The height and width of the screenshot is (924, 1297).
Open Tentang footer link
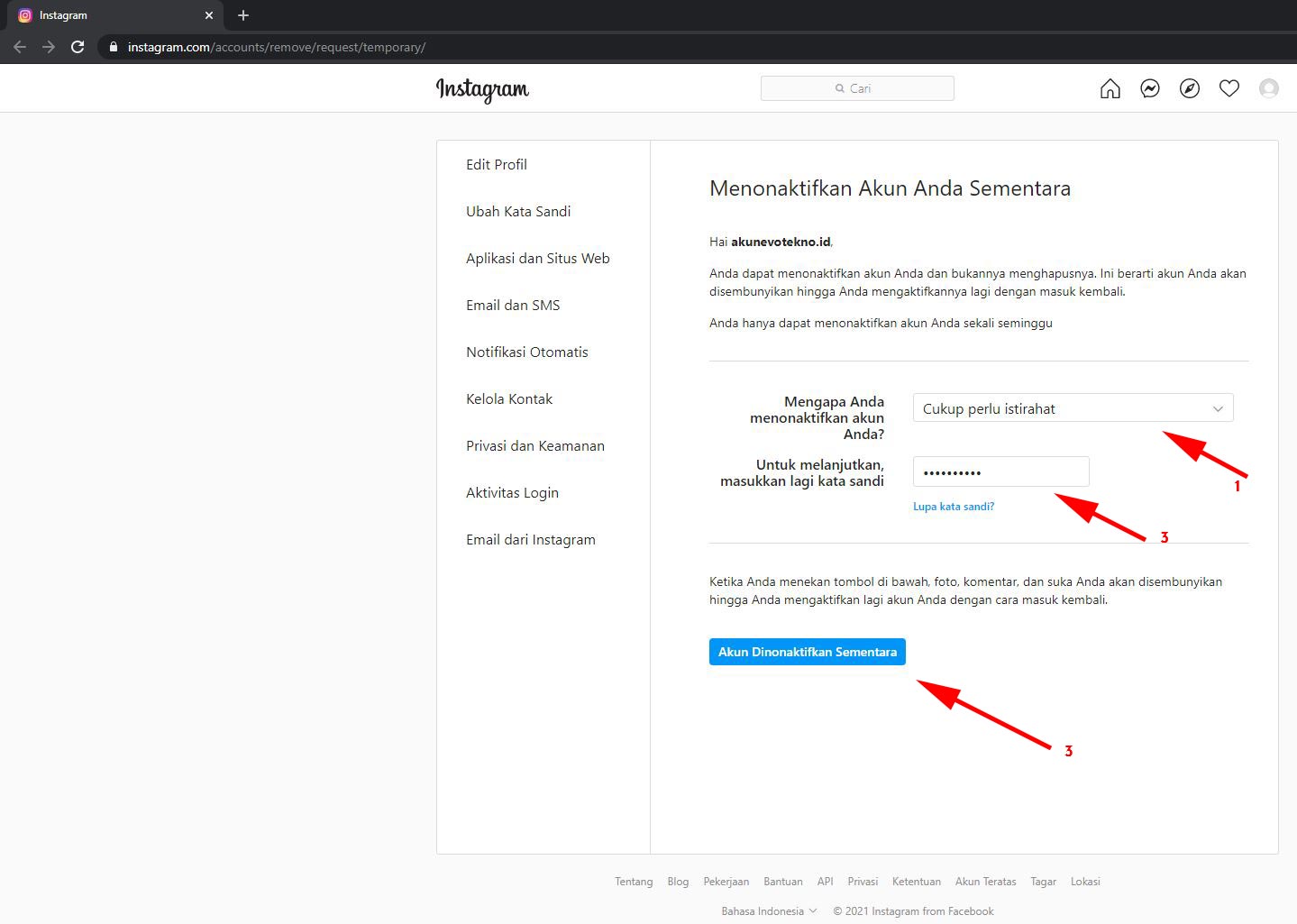[x=634, y=882]
